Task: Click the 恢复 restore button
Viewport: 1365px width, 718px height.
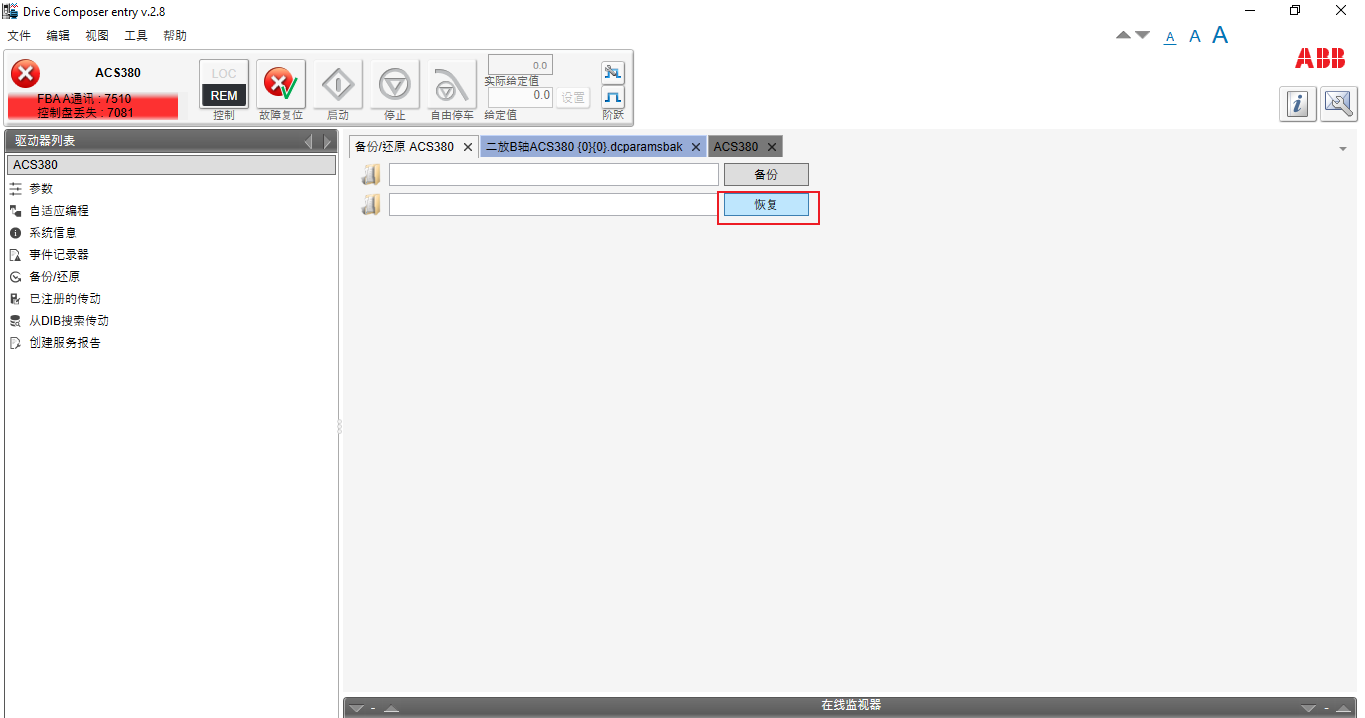Action: 766,205
